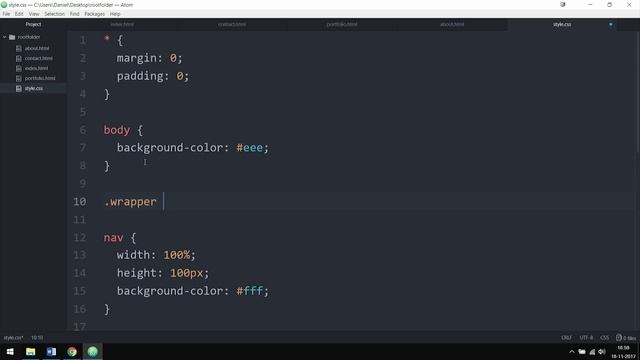Open Microsoft Word from the taskbar

(51, 351)
